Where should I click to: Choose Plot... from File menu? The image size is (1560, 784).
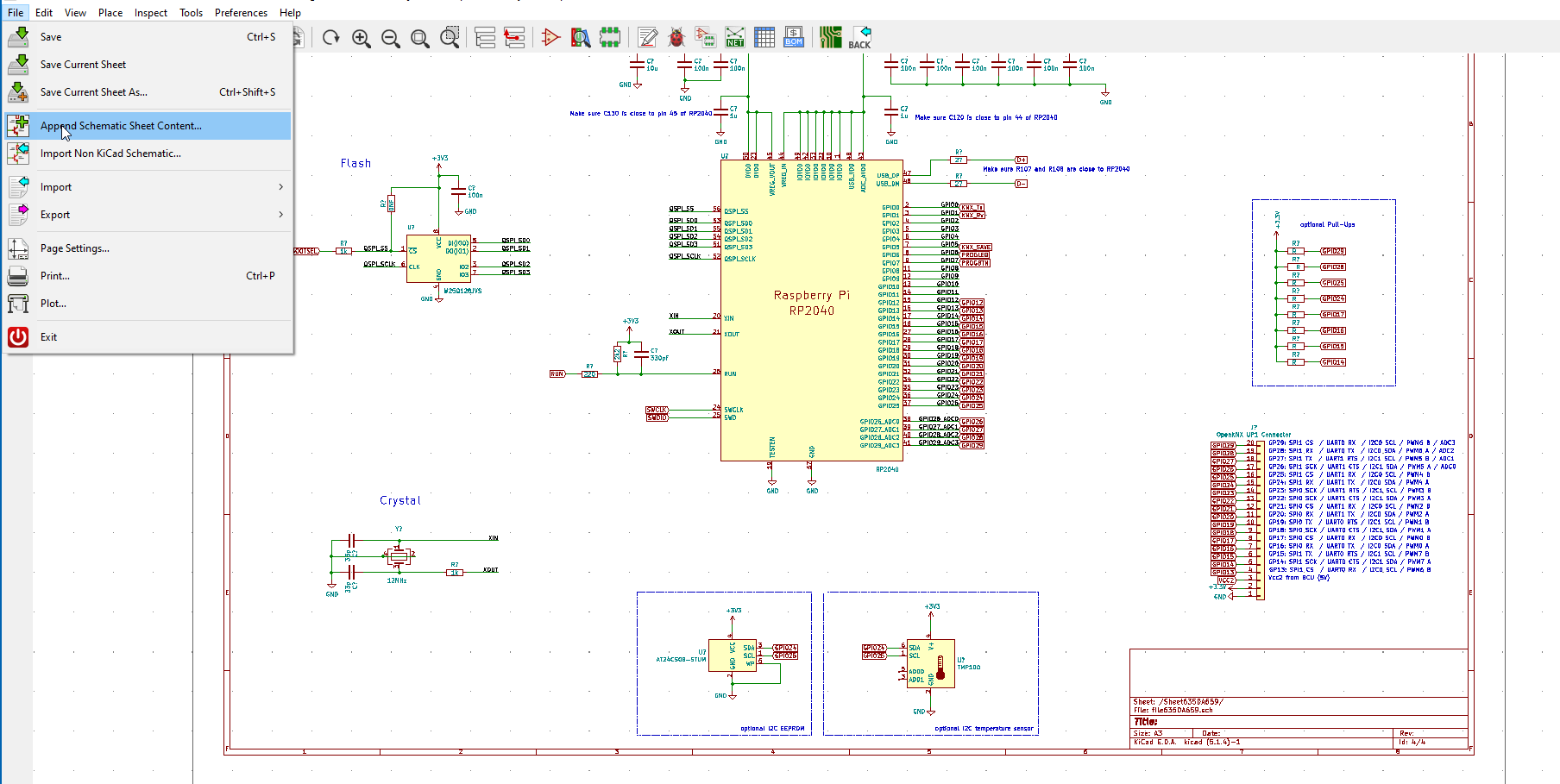(147, 304)
